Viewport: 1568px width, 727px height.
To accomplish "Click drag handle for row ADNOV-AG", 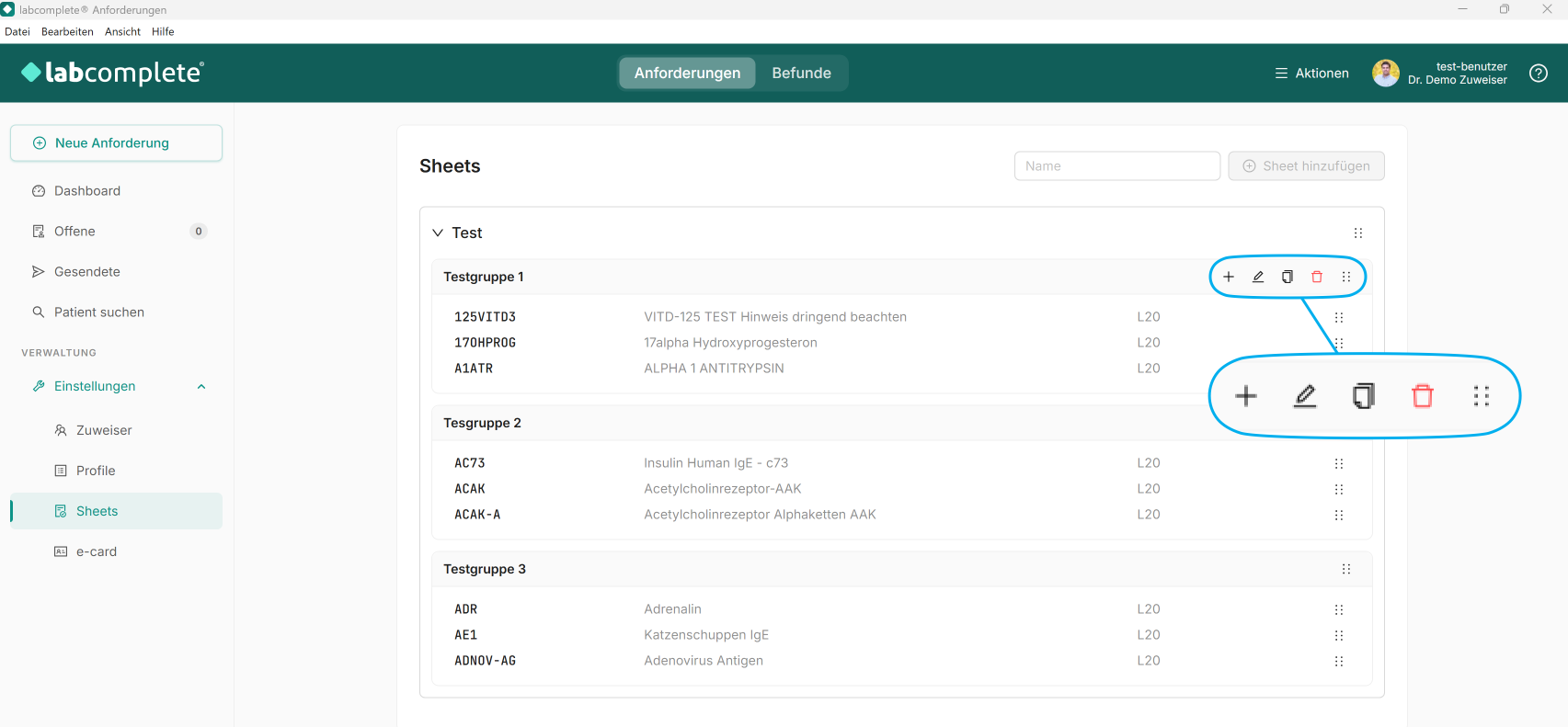I will 1339,661.
